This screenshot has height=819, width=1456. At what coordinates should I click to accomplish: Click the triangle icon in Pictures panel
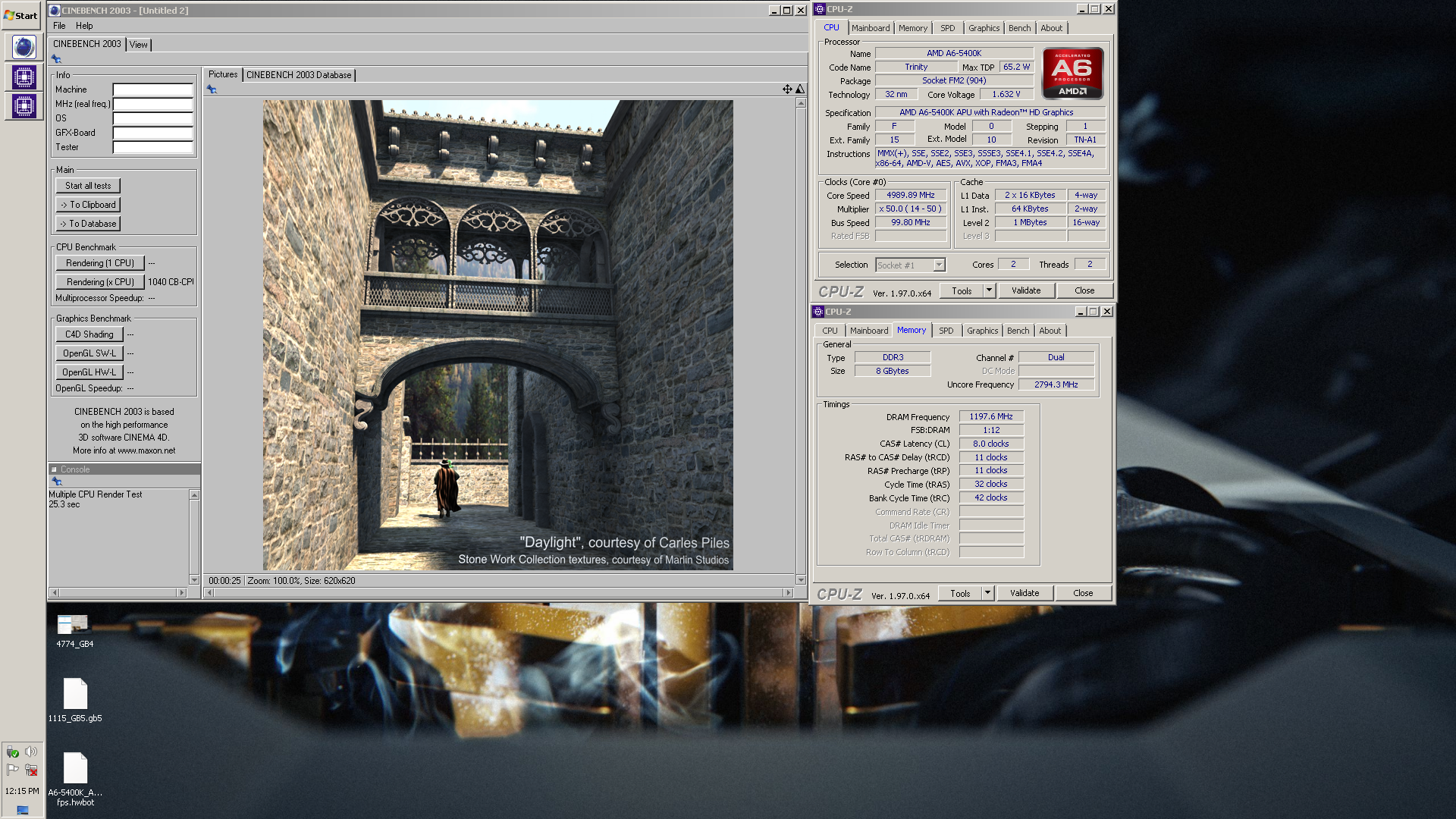point(799,89)
